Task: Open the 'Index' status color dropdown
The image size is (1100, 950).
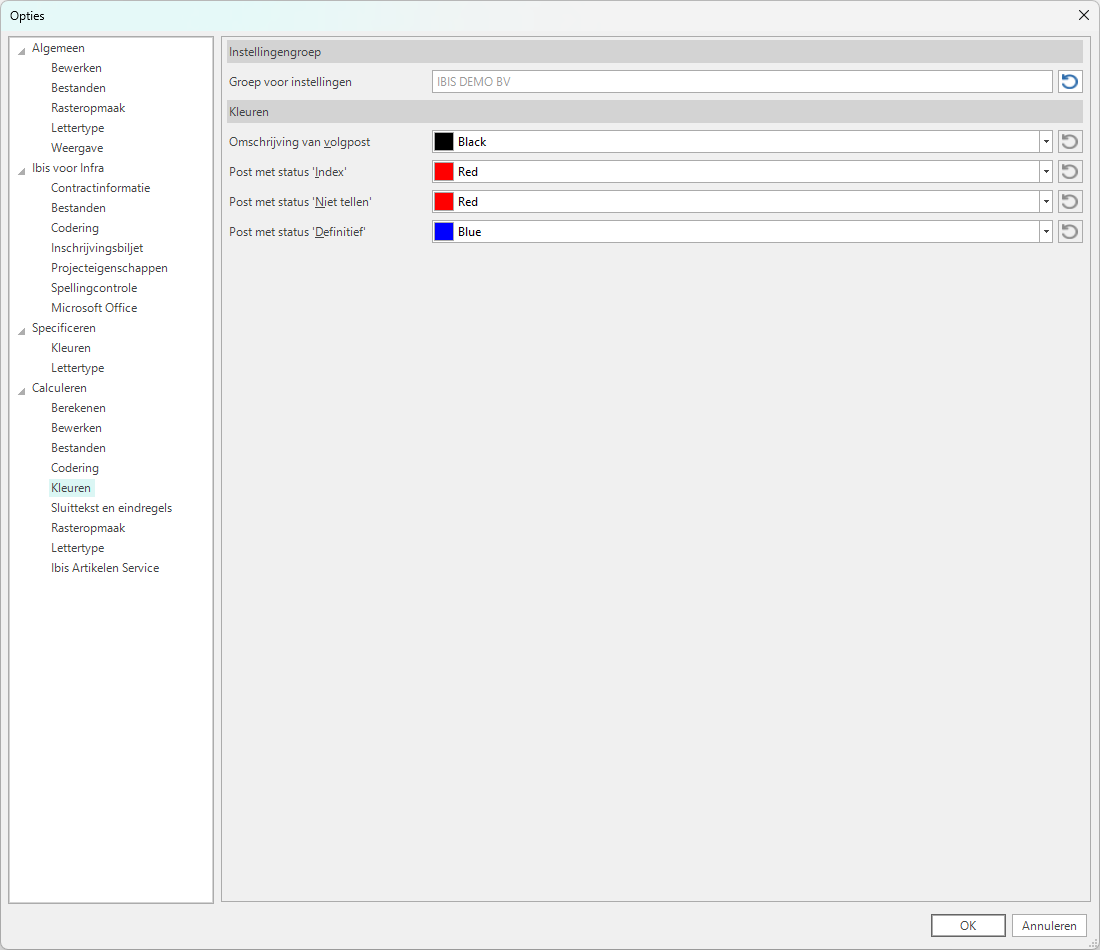Action: point(1046,172)
